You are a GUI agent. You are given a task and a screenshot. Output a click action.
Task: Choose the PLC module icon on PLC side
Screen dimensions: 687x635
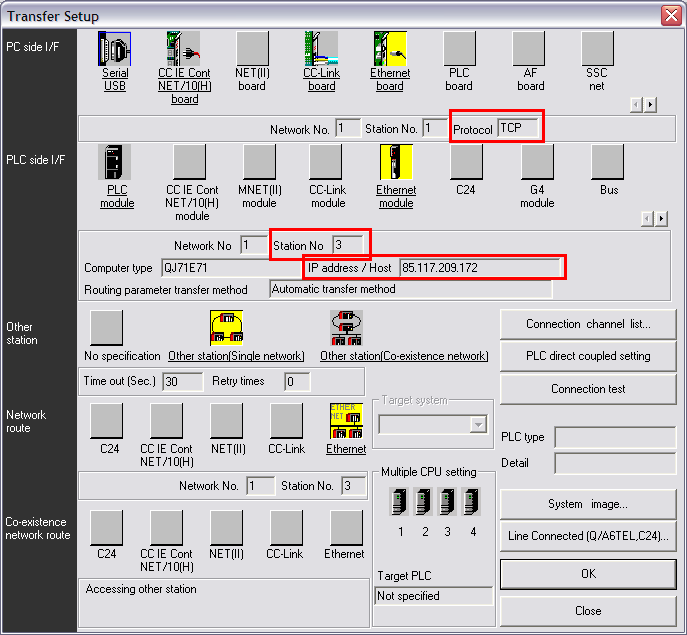pyautogui.click(x=114, y=162)
